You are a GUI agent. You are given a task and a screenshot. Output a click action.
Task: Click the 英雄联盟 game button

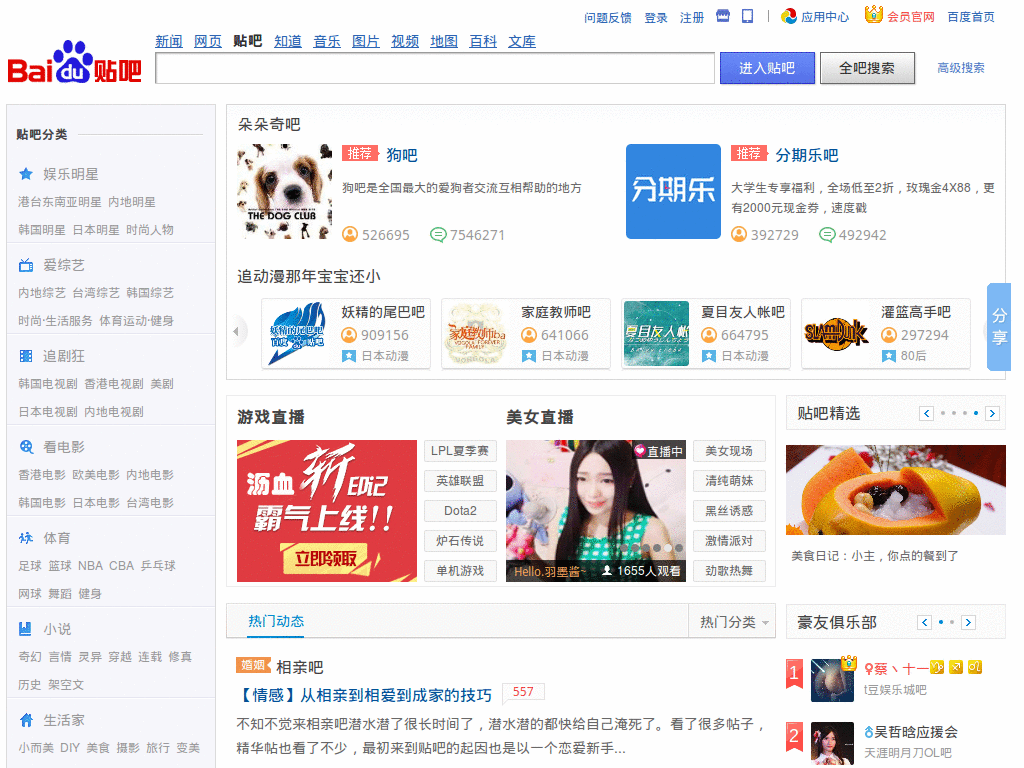point(460,481)
